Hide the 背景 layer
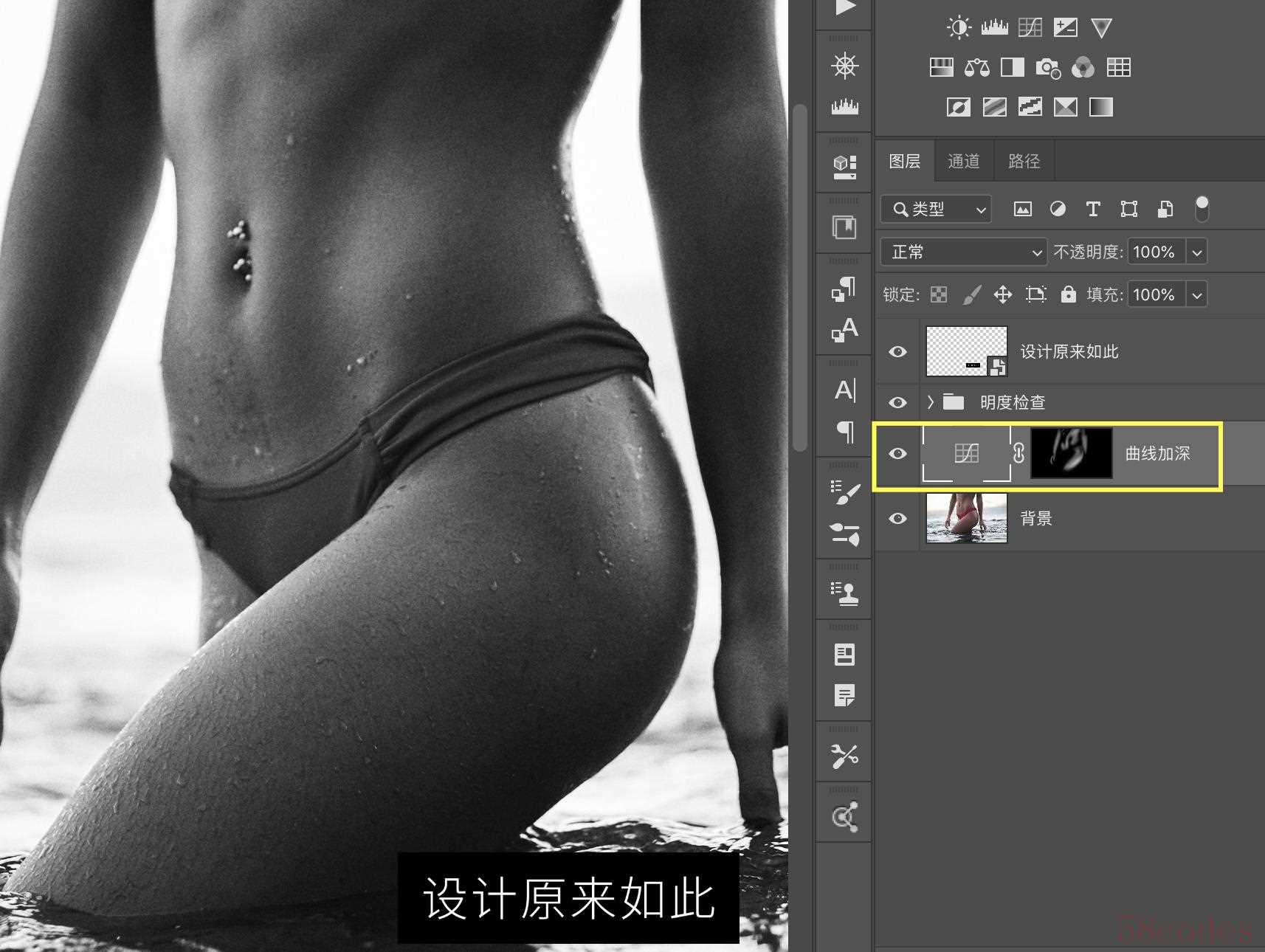Screen dimensions: 1265x952 coord(897,519)
